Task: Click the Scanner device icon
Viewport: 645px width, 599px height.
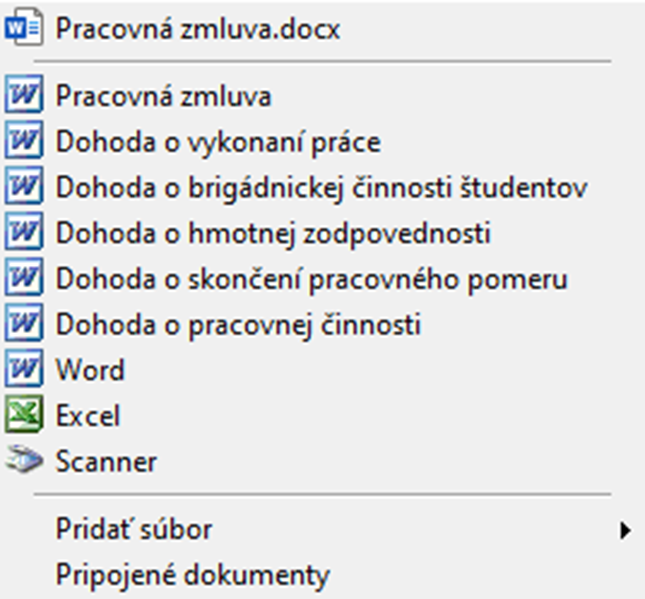Action: (x=23, y=460)
